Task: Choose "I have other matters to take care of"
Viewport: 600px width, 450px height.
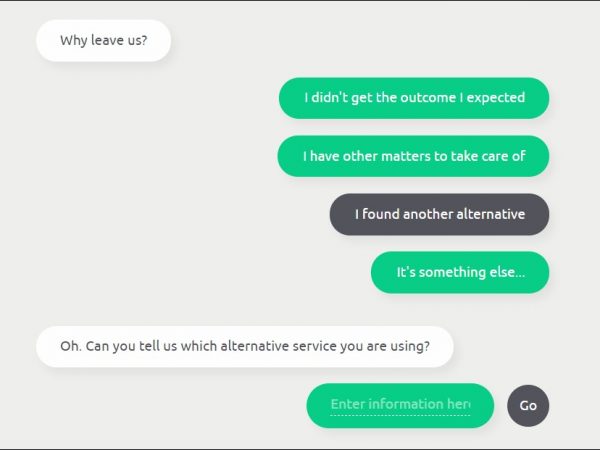Action: [x=413, y=156]
